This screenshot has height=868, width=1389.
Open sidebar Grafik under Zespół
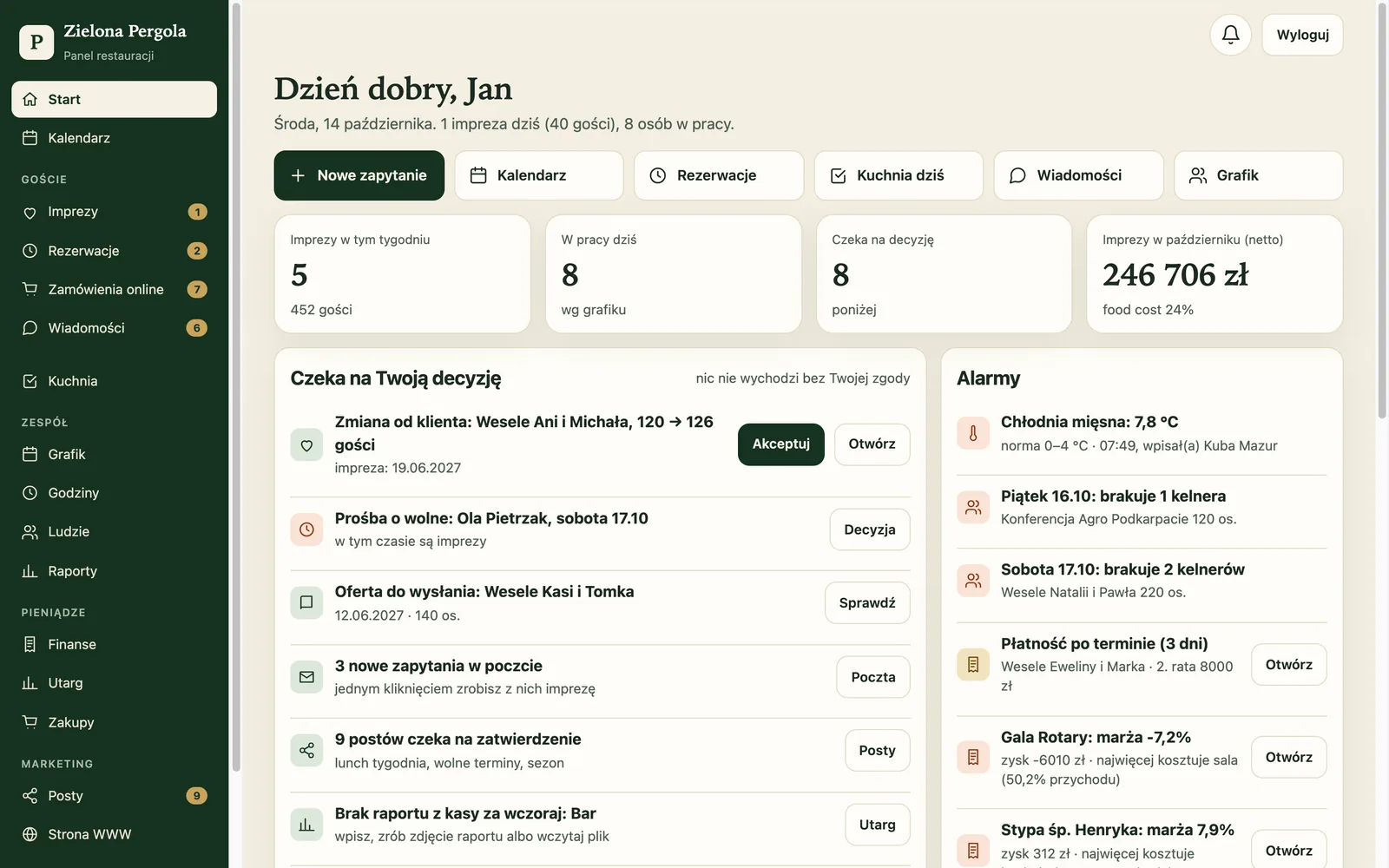click(114, 454)
